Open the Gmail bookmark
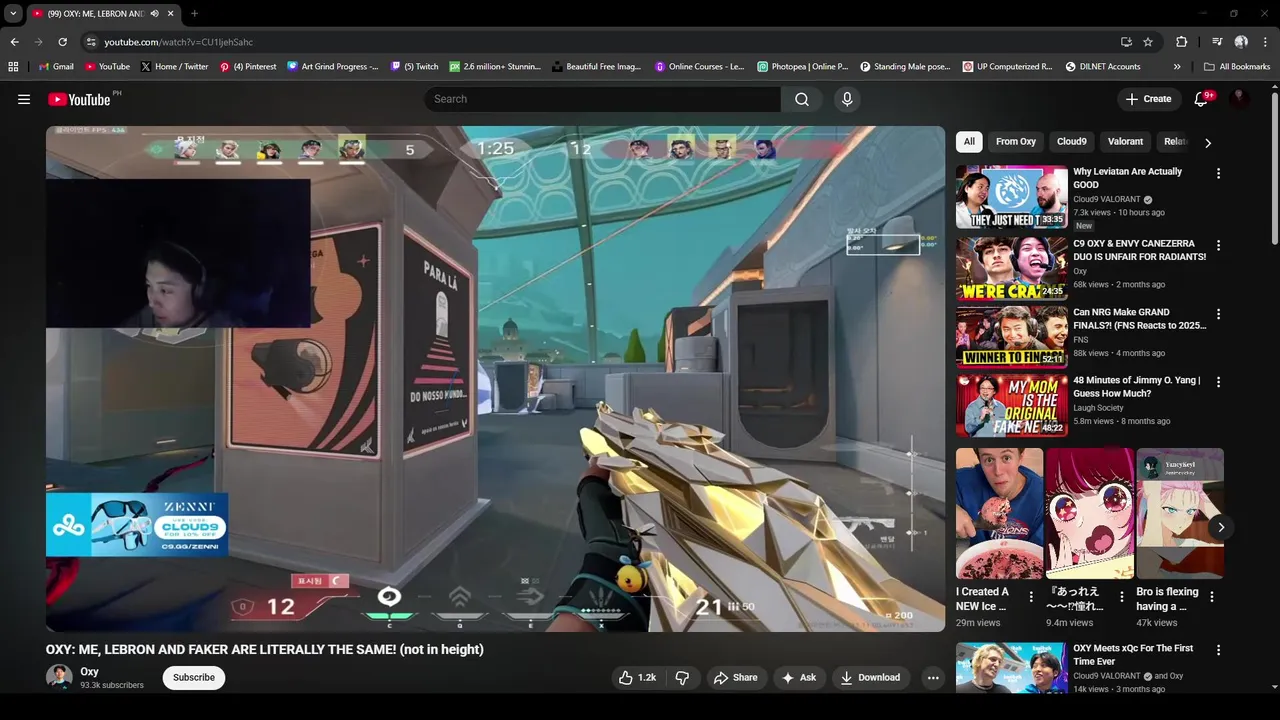Viewport: 1280px width, 720px height. pyautogui.click(x=55, y=67)
